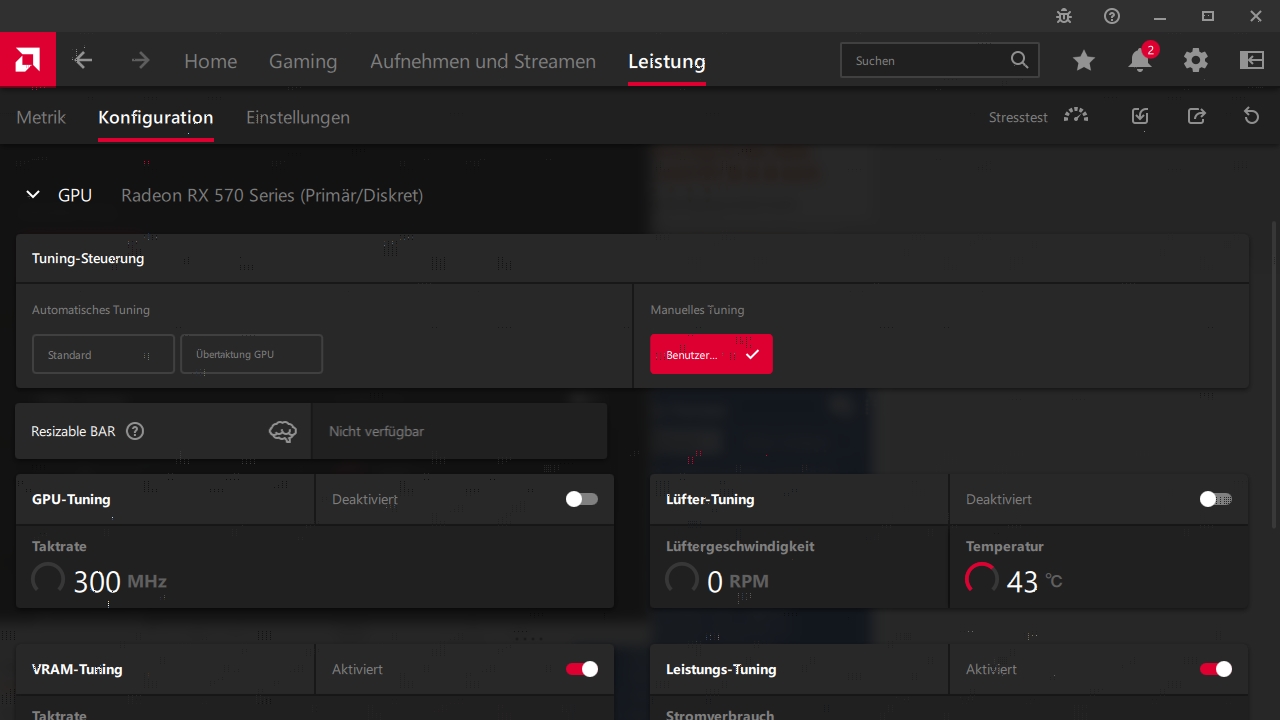
Task: Select Standard automatic tuning
Action: 104,354
